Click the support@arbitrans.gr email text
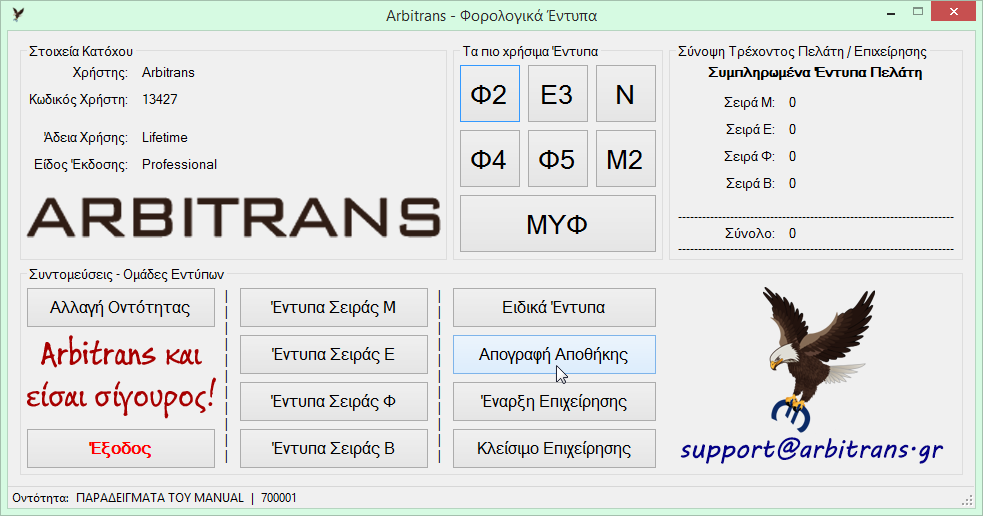The image size is (983, 516). point(812,450)
